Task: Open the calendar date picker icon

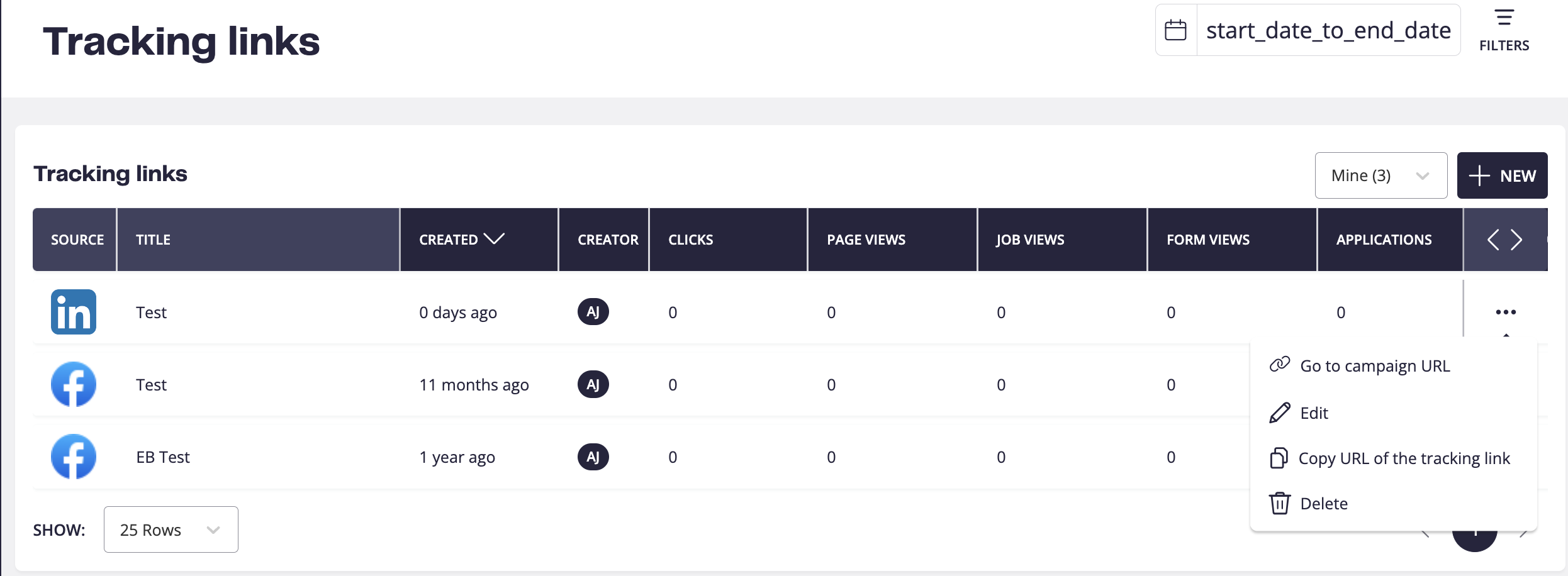Action: tap(1175, 30)
